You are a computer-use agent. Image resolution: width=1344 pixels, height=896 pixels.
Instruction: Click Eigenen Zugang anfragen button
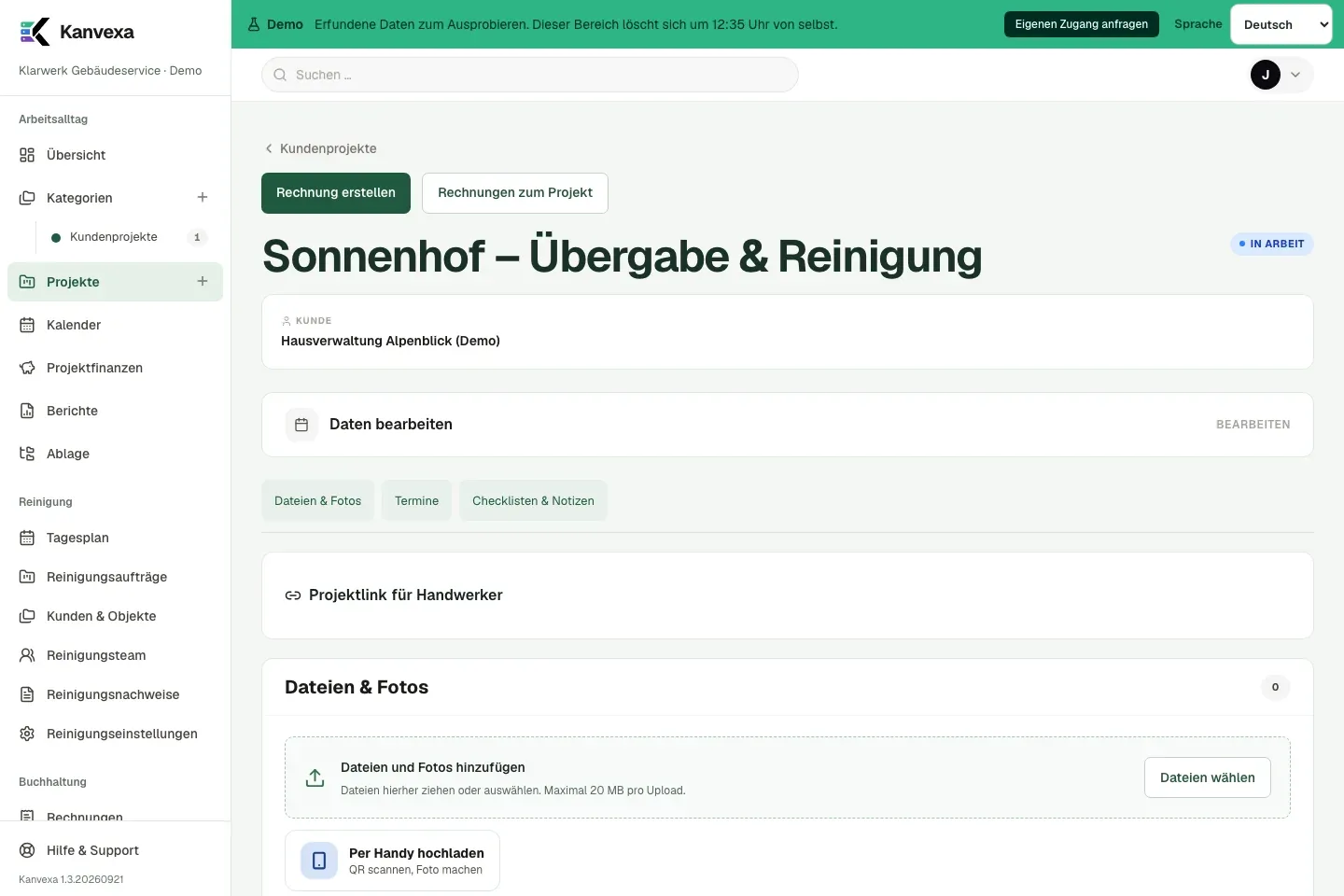click(1082, 24)
